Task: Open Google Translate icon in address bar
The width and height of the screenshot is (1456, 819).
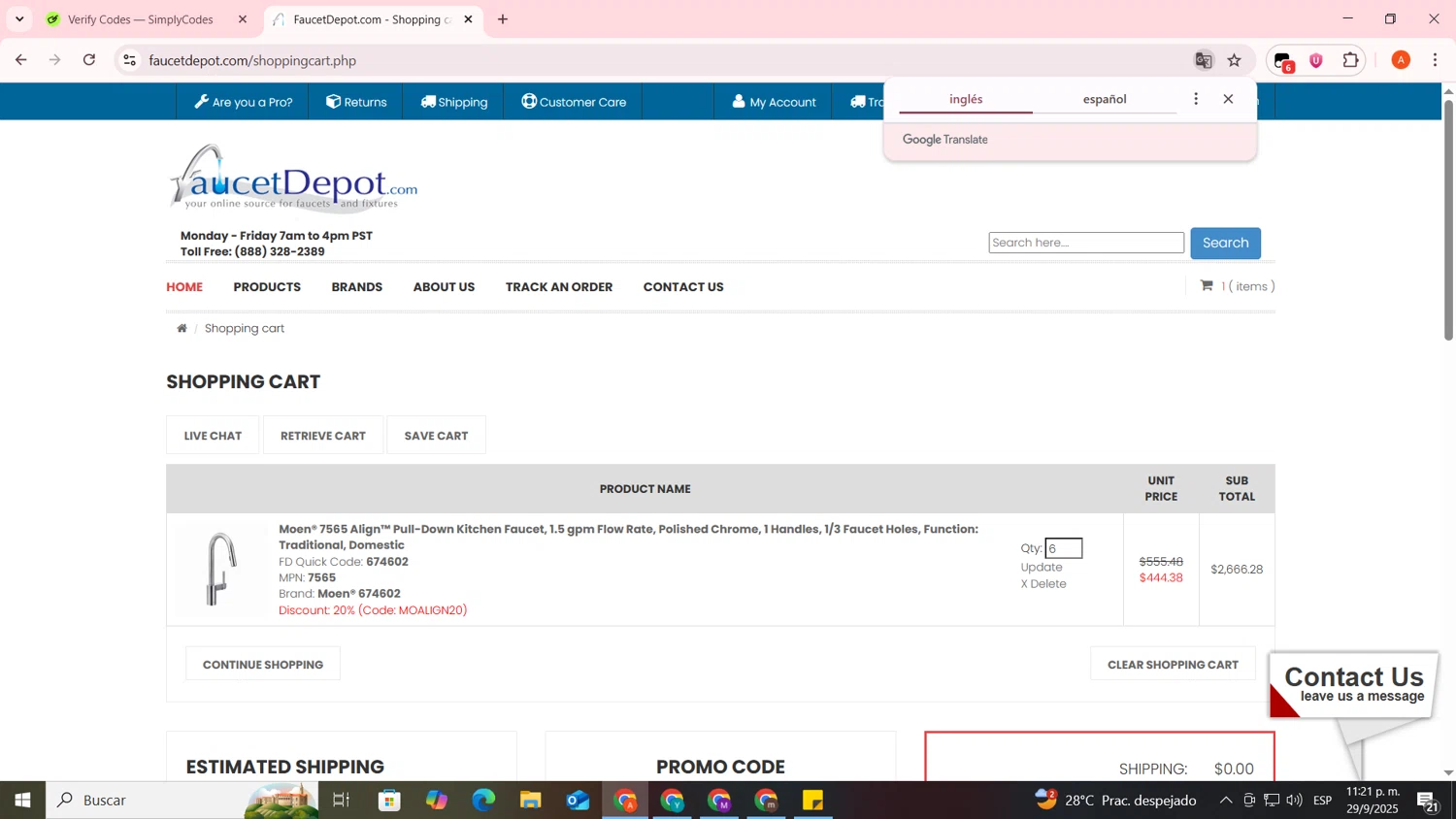Action: click(1204, 60)
